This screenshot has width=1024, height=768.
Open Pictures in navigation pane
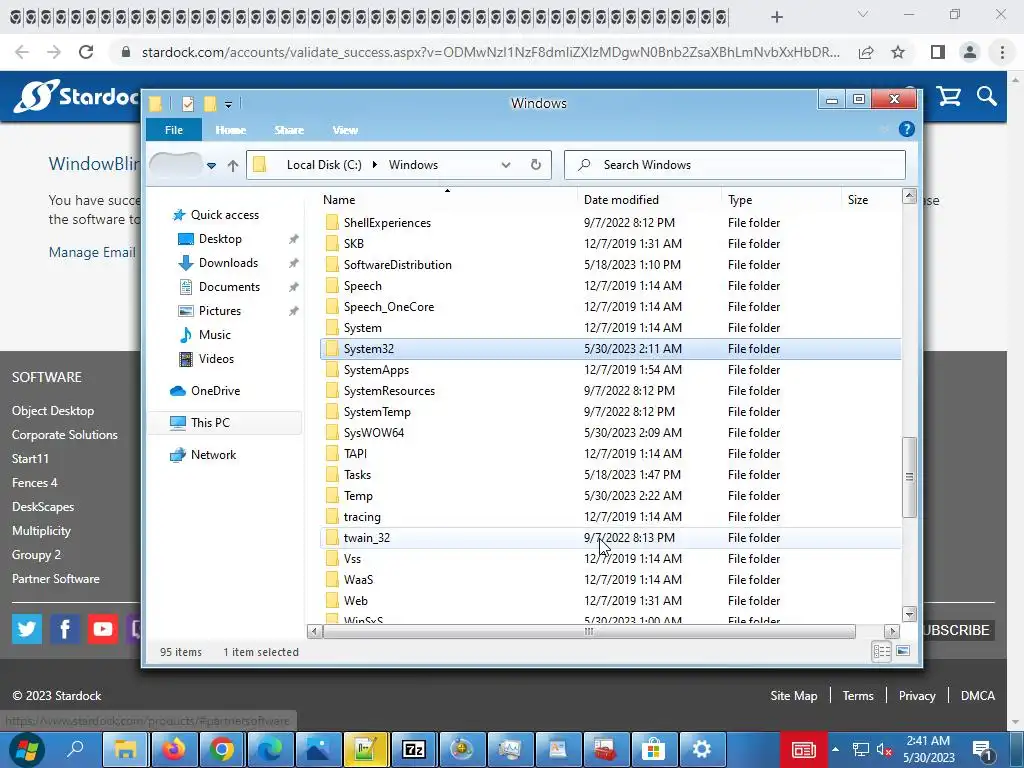(219, 311)
